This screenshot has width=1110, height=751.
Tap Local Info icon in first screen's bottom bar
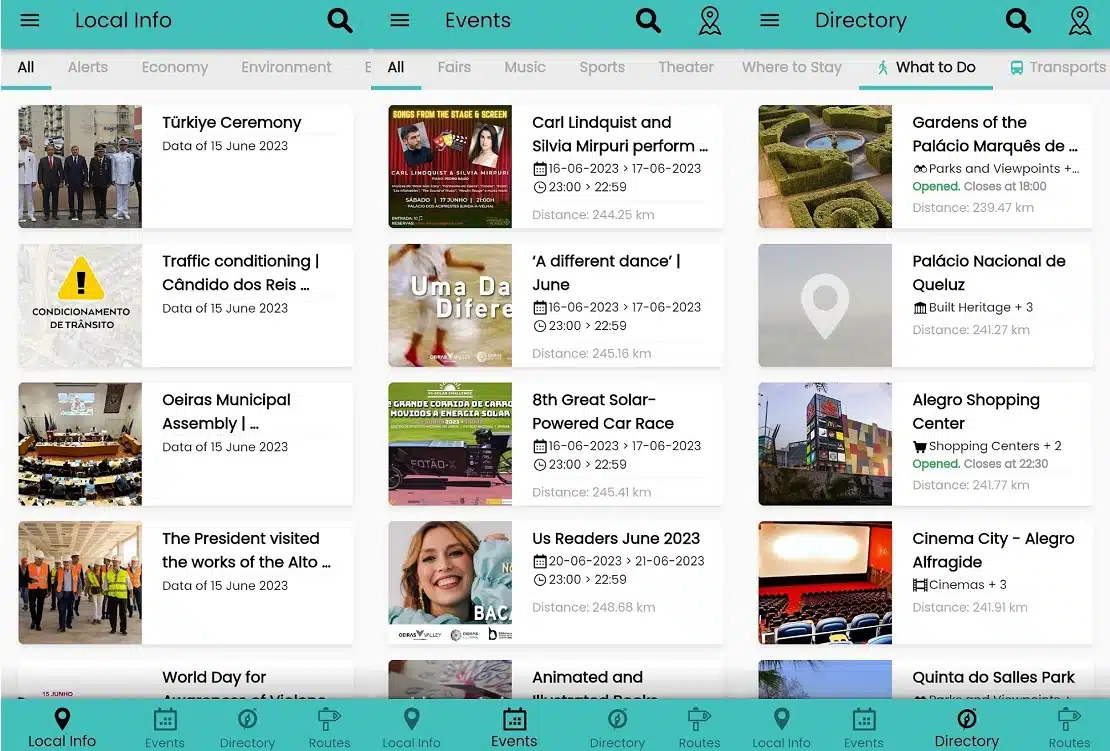[62, 719]
